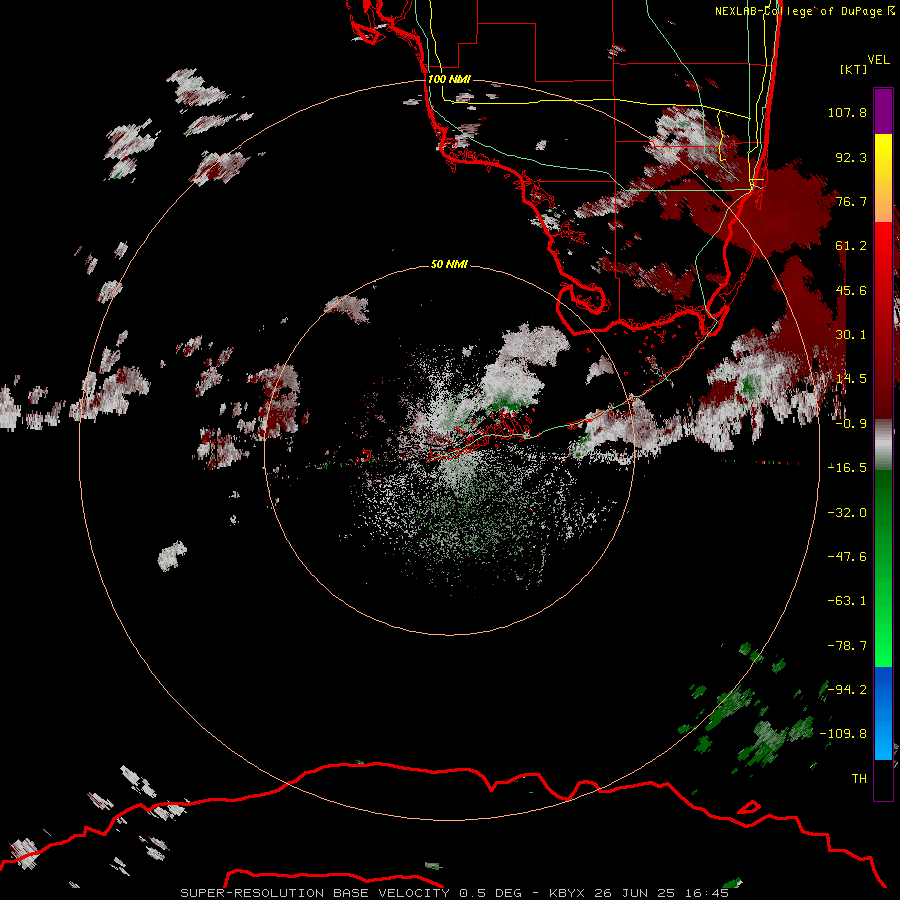
Task: Click the VEL legend title
Action: coord(878,60)
